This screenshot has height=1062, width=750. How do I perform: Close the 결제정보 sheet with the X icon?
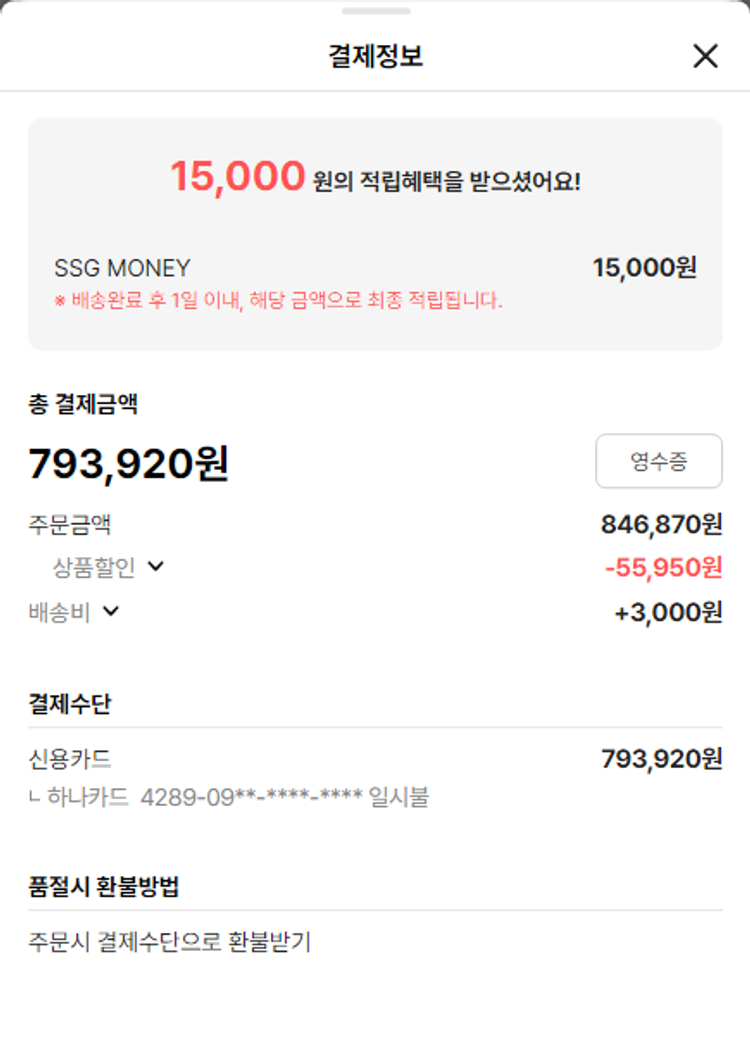pos(705,56)
